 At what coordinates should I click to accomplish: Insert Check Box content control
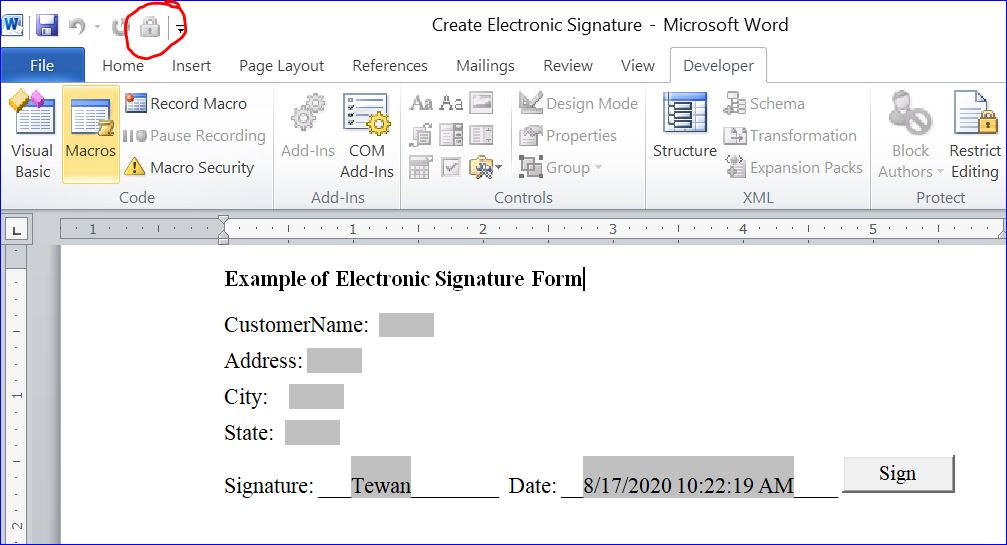pyautogui.click(x=451, y=168)
